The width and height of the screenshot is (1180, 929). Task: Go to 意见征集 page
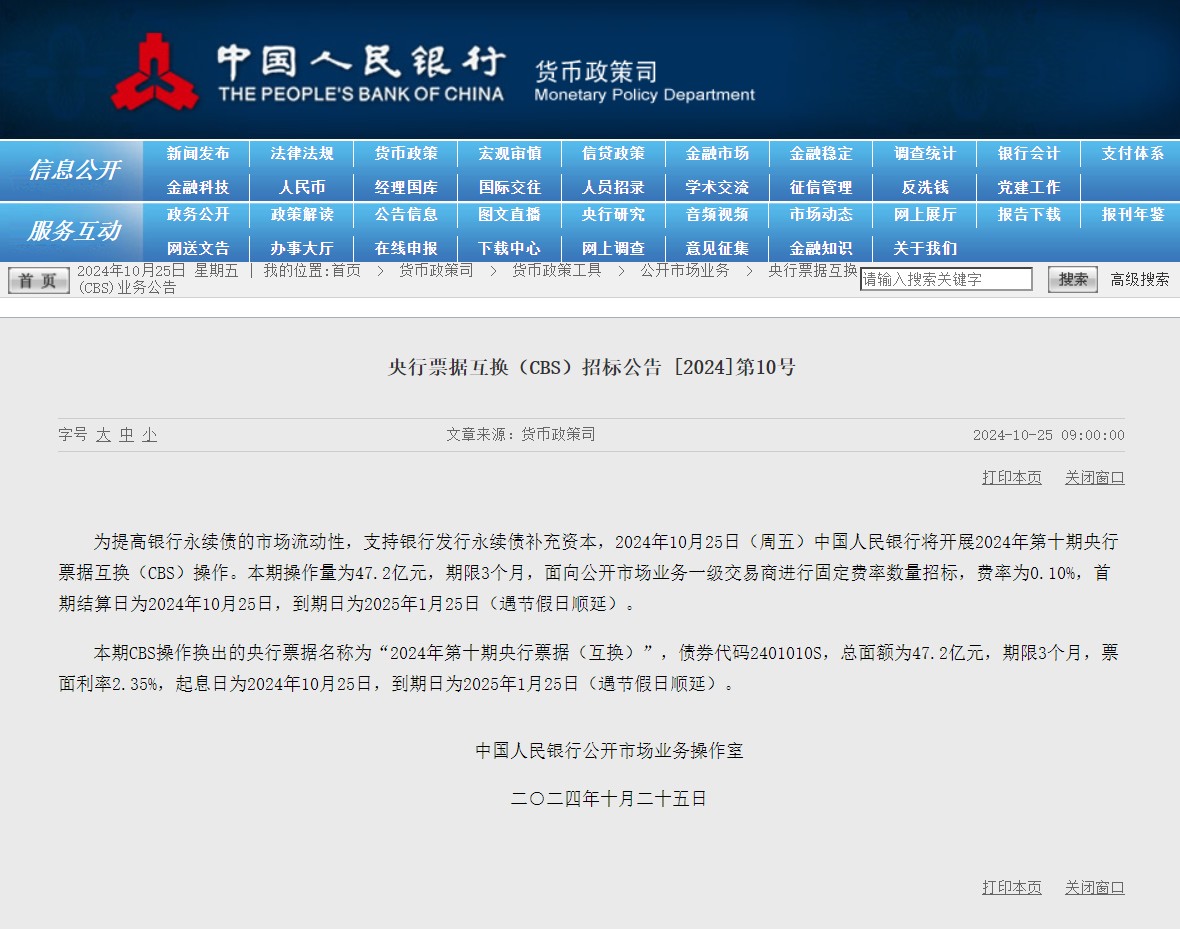click(717, 248)
